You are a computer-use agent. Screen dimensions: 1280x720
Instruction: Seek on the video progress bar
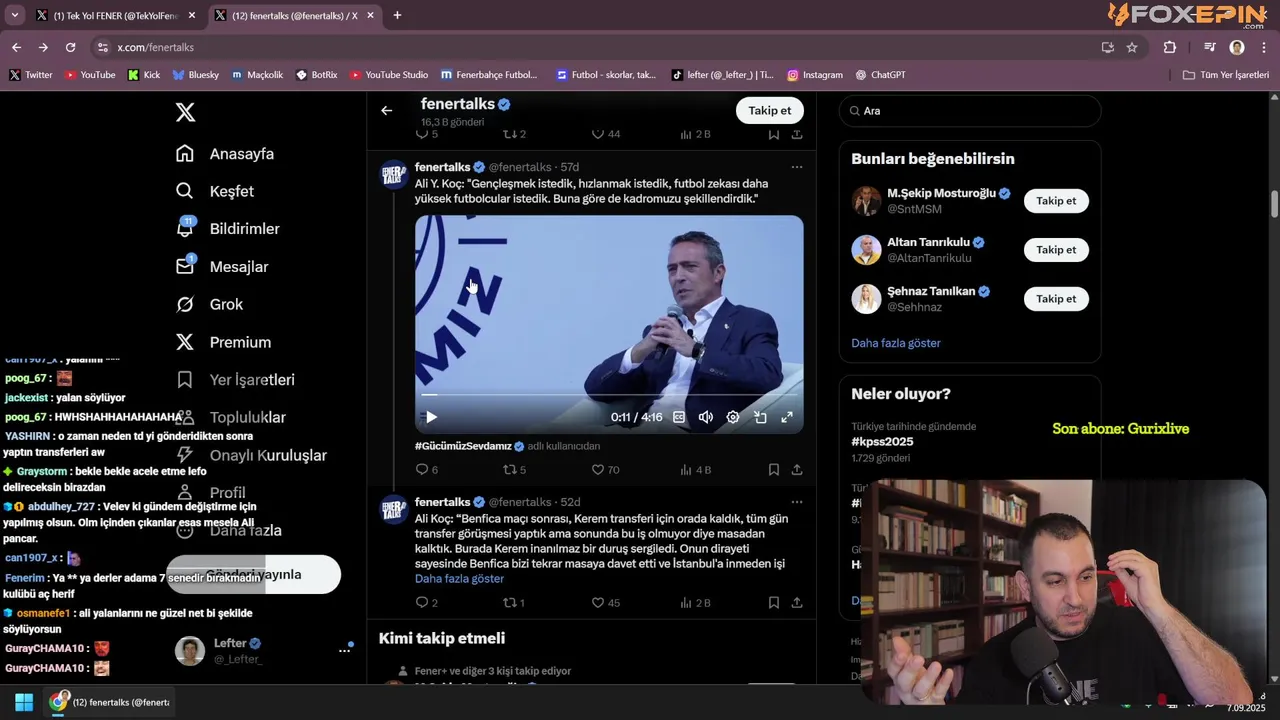point(609,395)
